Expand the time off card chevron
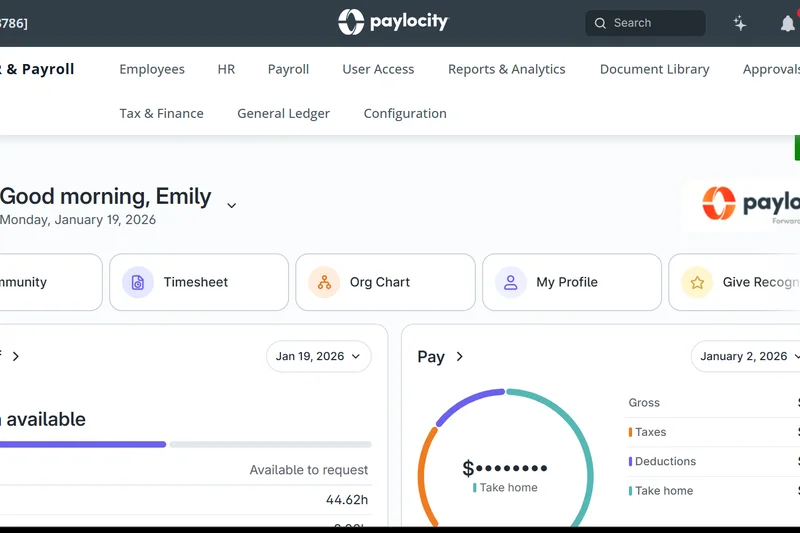800x533 pixels. point(16,356)
